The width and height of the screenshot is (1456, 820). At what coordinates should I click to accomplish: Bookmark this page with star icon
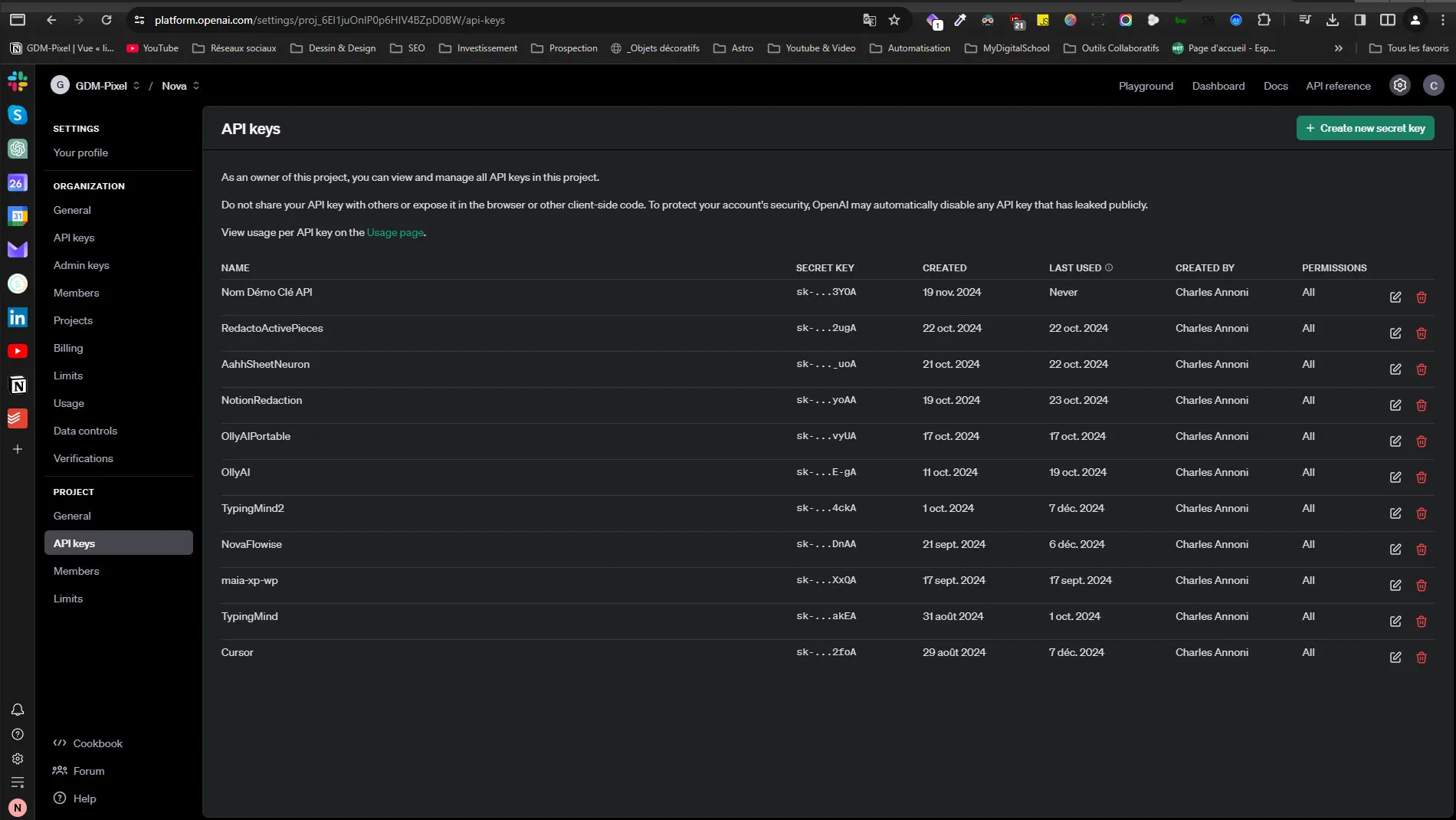click(894, 20)
